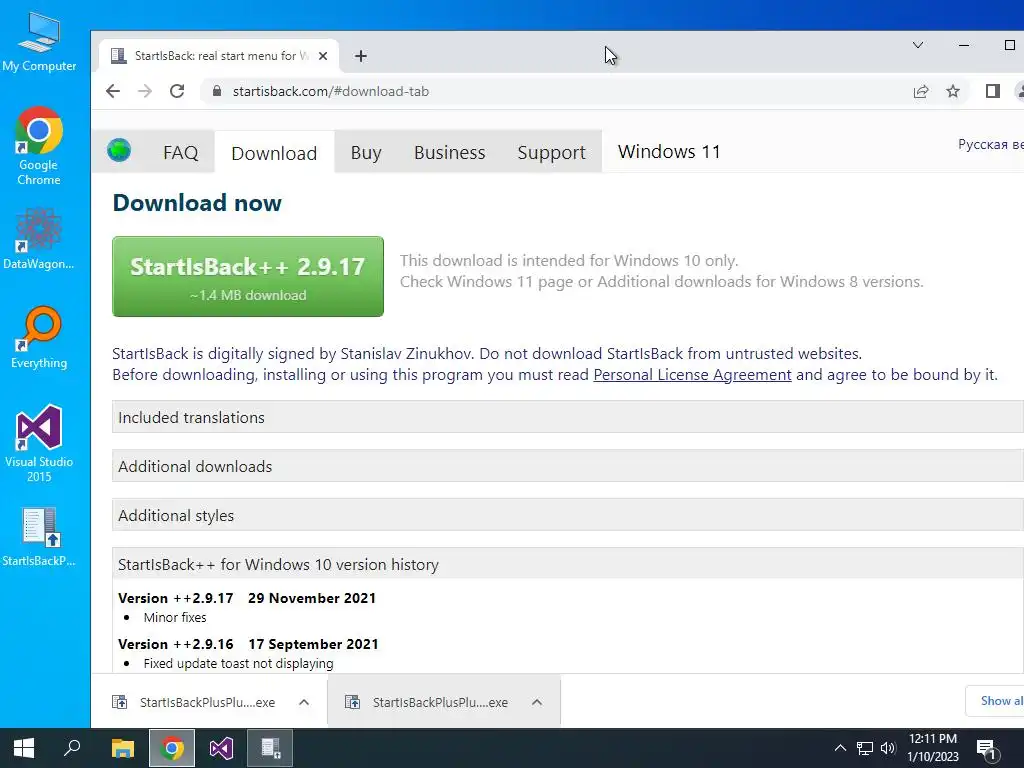Go back with browser back arrow
Screen dimensions: 1024x768
[x=113, y=91]
